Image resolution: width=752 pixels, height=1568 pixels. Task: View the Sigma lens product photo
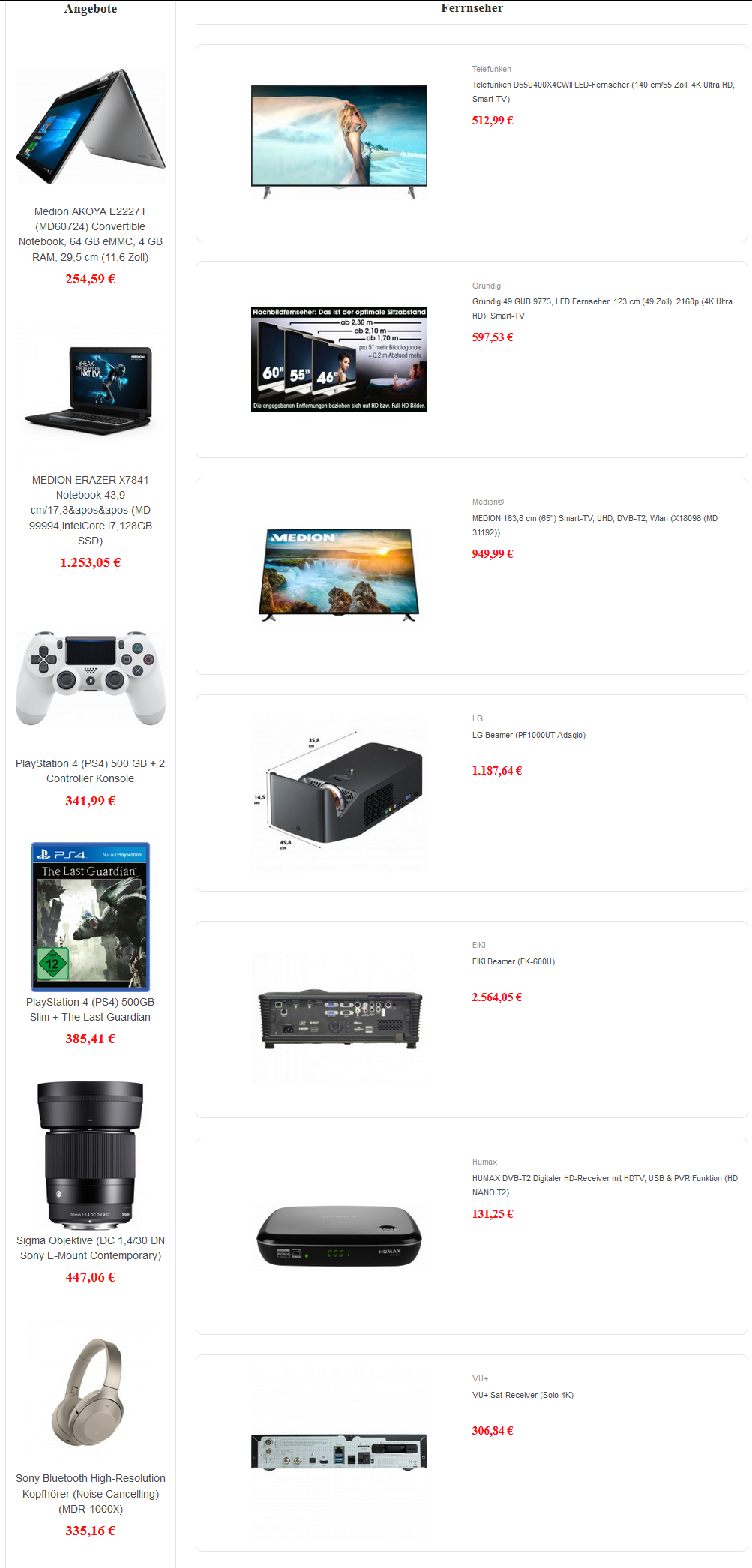tap(91, 1155)
